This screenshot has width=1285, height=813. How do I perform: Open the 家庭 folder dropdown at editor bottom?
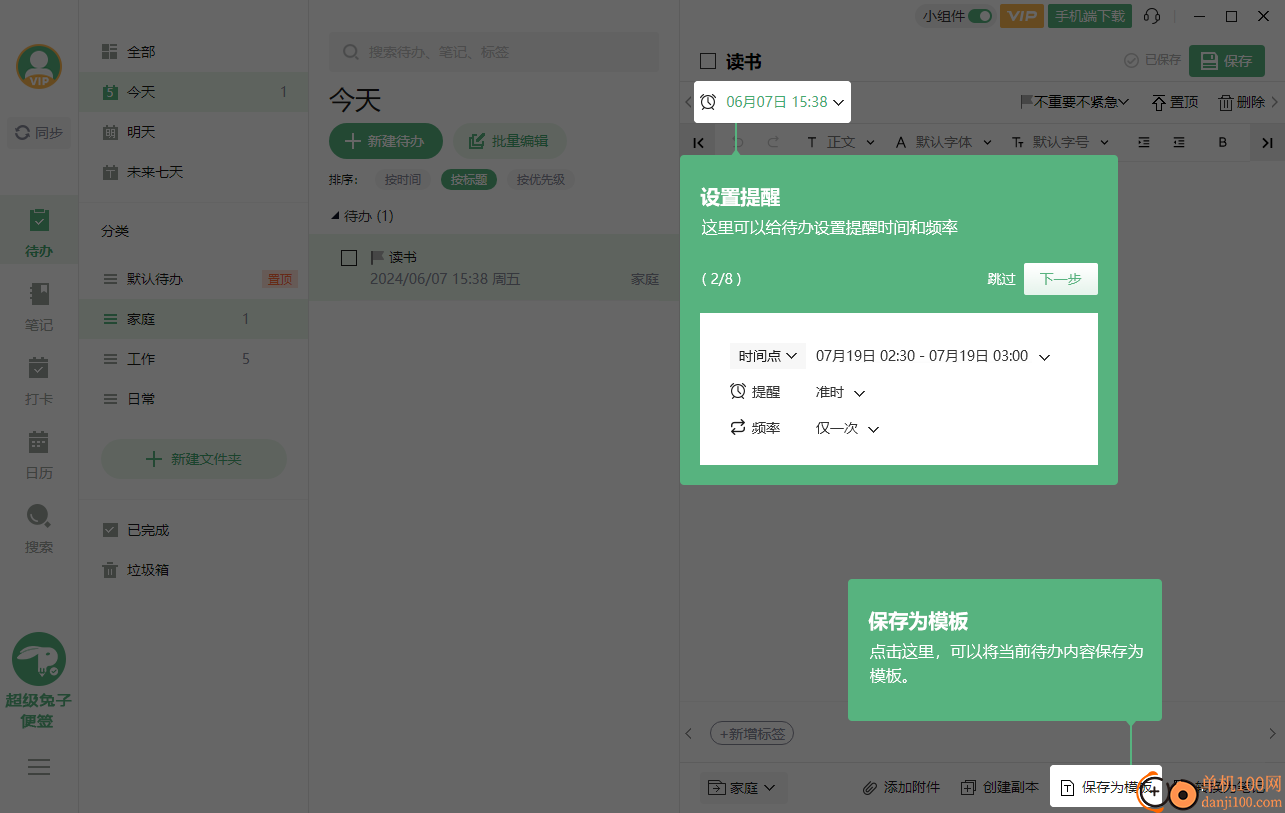[742, 788]
